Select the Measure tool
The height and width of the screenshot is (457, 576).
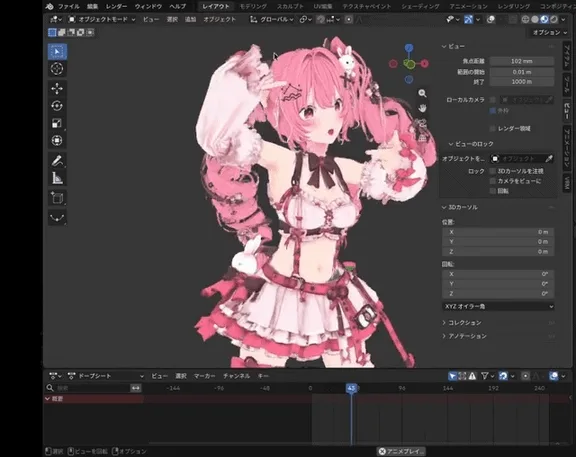point(57,178)
